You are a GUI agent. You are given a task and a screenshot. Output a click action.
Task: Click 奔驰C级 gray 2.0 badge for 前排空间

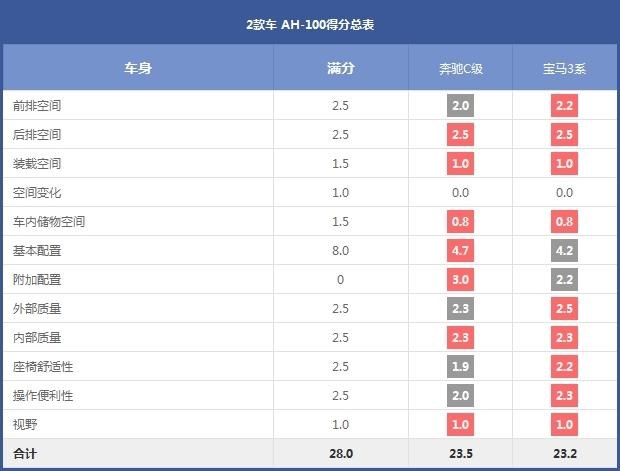point(461,105)
